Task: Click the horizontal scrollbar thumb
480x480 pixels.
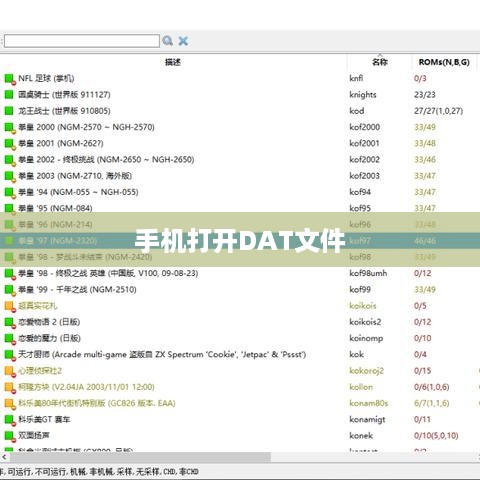Action: (140, 457)
